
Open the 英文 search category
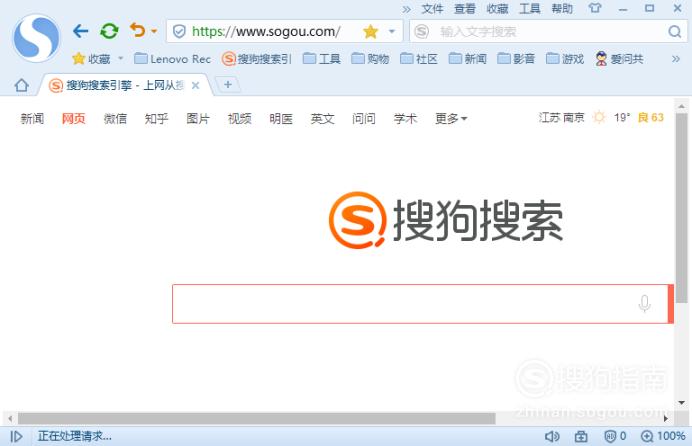322,118
